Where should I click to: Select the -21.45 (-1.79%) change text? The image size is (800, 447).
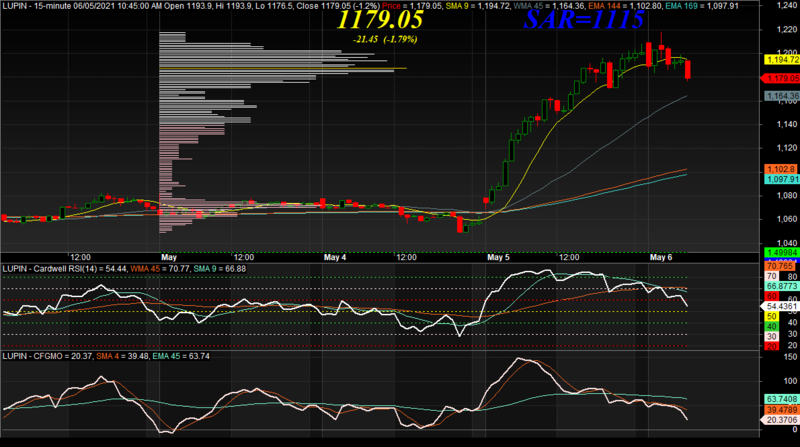coord(385,39)
